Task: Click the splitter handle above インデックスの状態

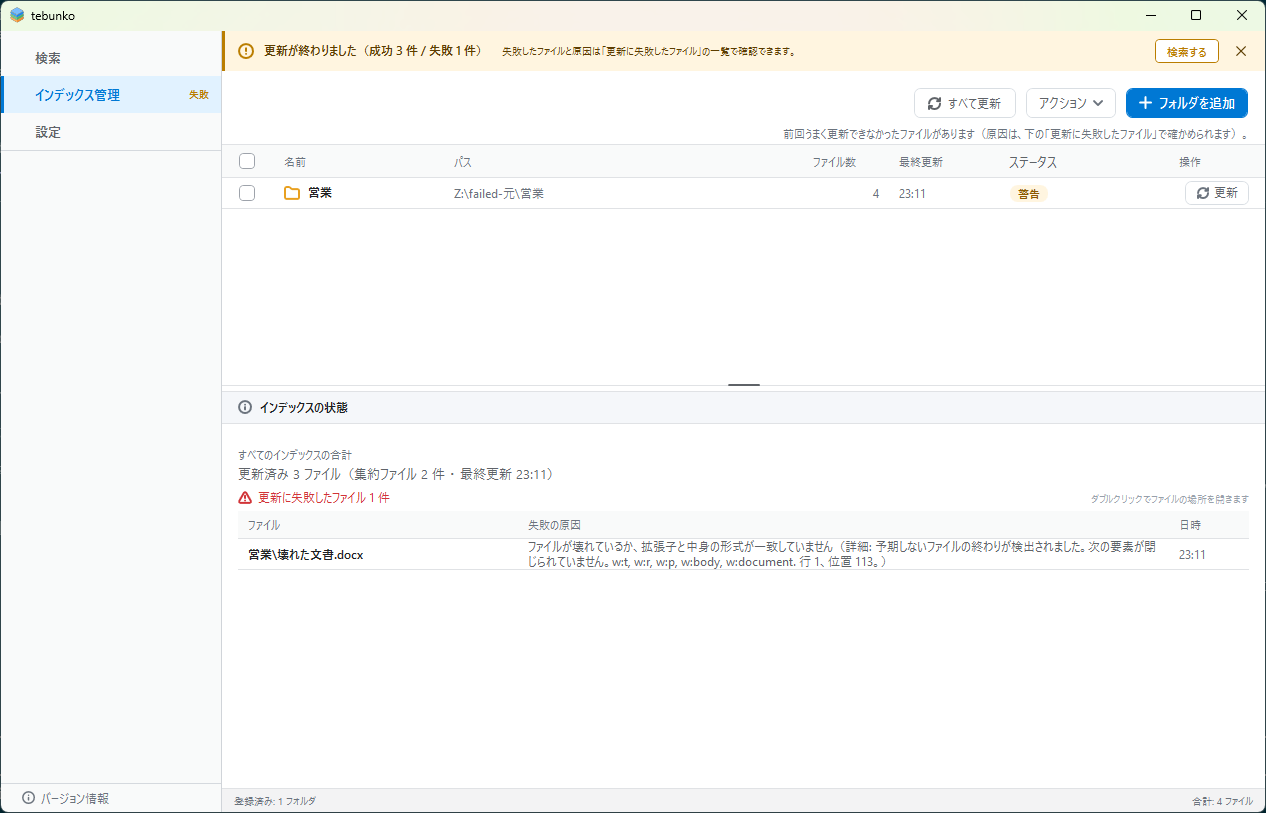Action: point(744,385)
